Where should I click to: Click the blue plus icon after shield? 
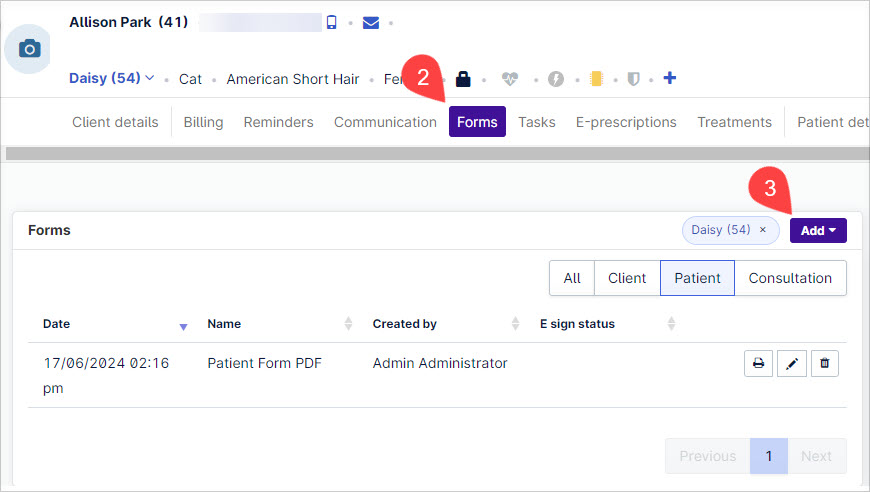point(670,78)
